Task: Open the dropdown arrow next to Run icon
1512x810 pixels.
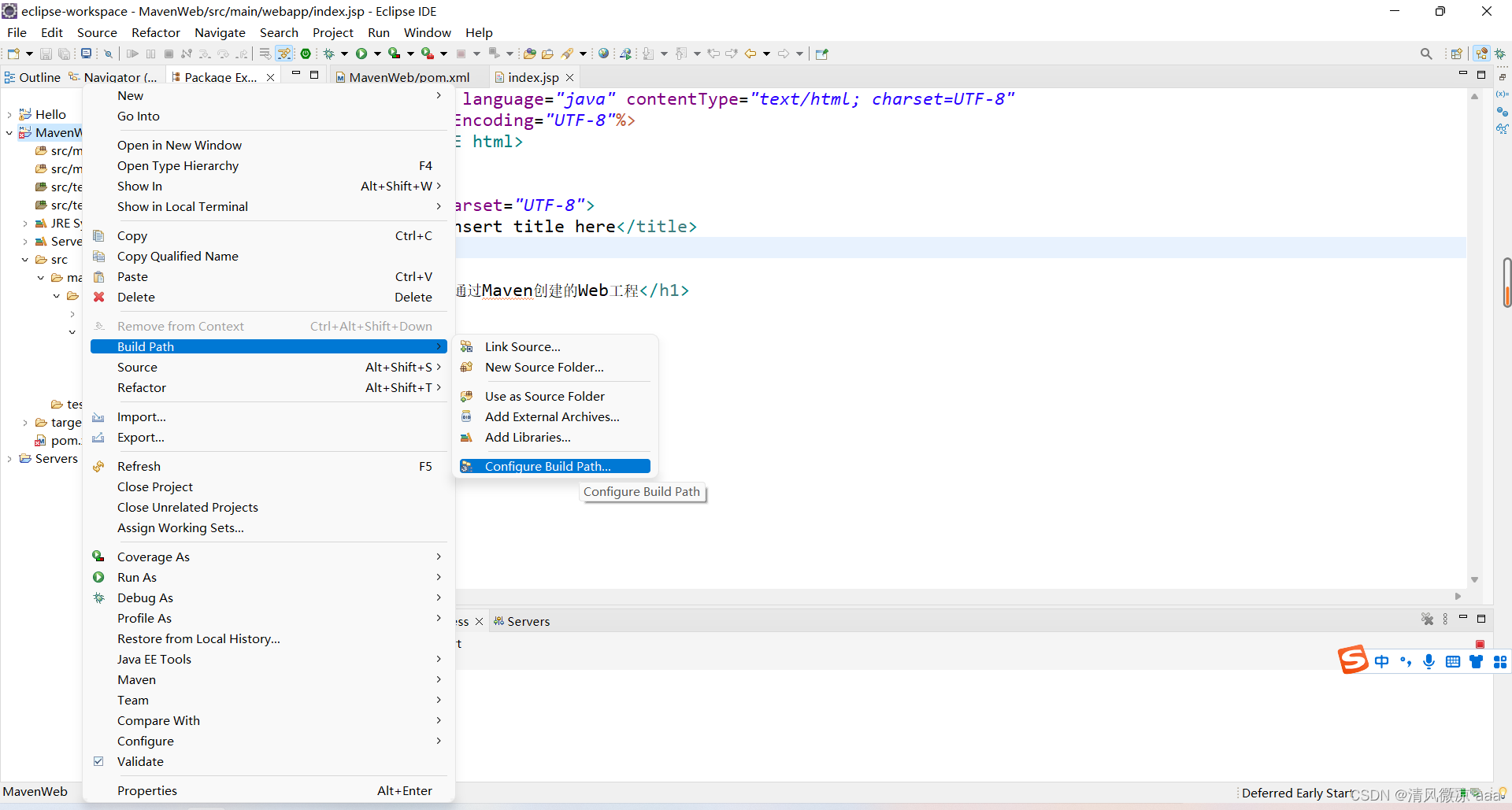Action: point(377,54)
